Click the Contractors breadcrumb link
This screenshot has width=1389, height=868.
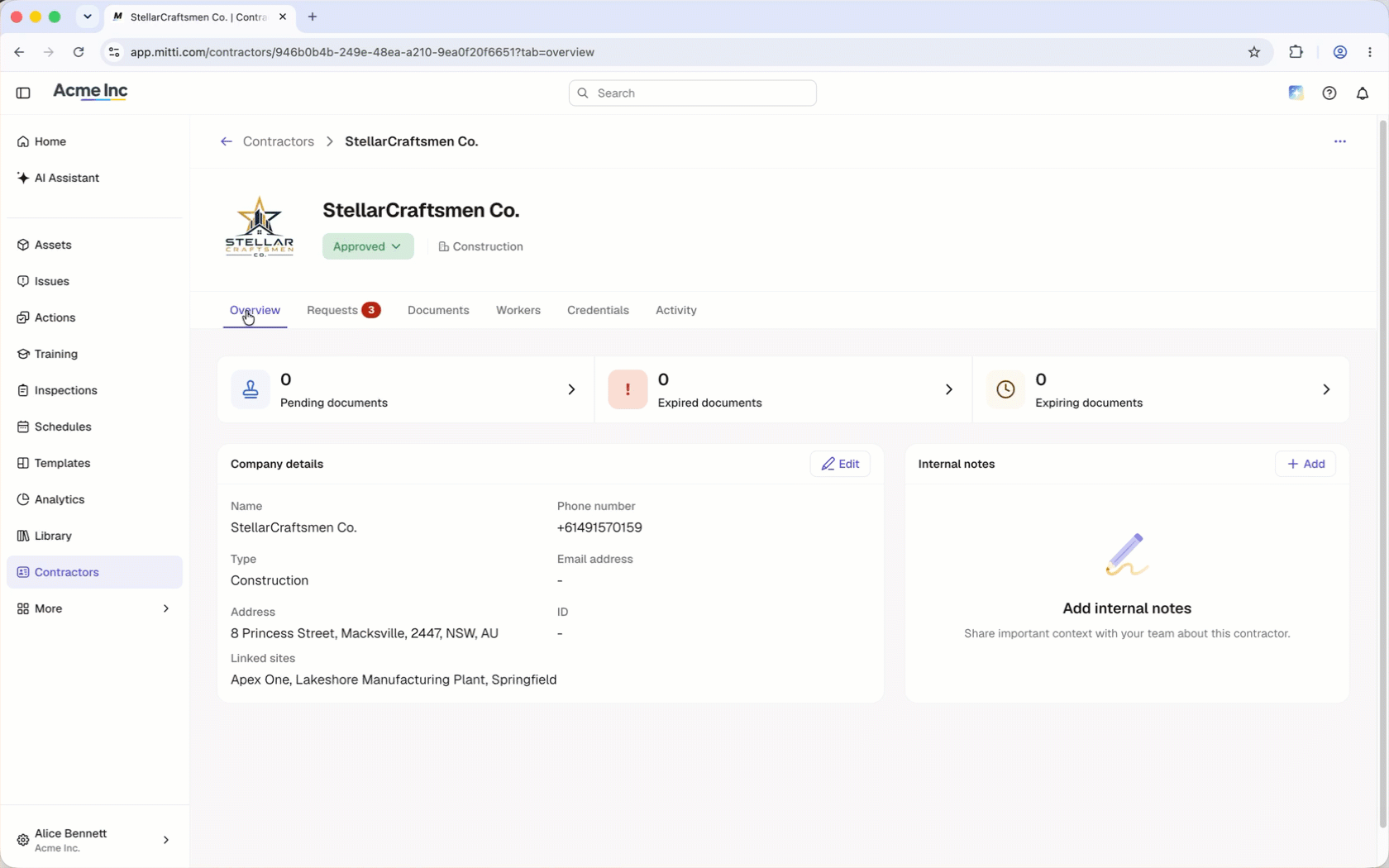pos(279,141)
